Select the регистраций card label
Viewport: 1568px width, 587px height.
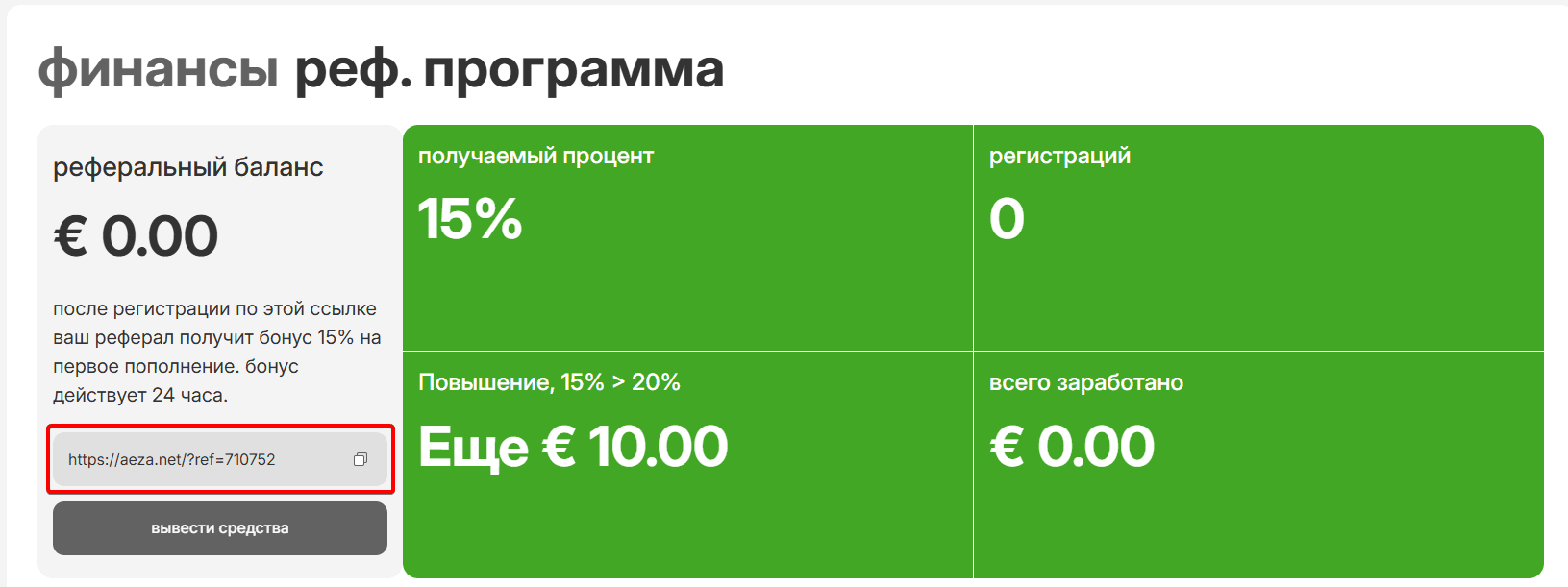tap(1059, 157)
